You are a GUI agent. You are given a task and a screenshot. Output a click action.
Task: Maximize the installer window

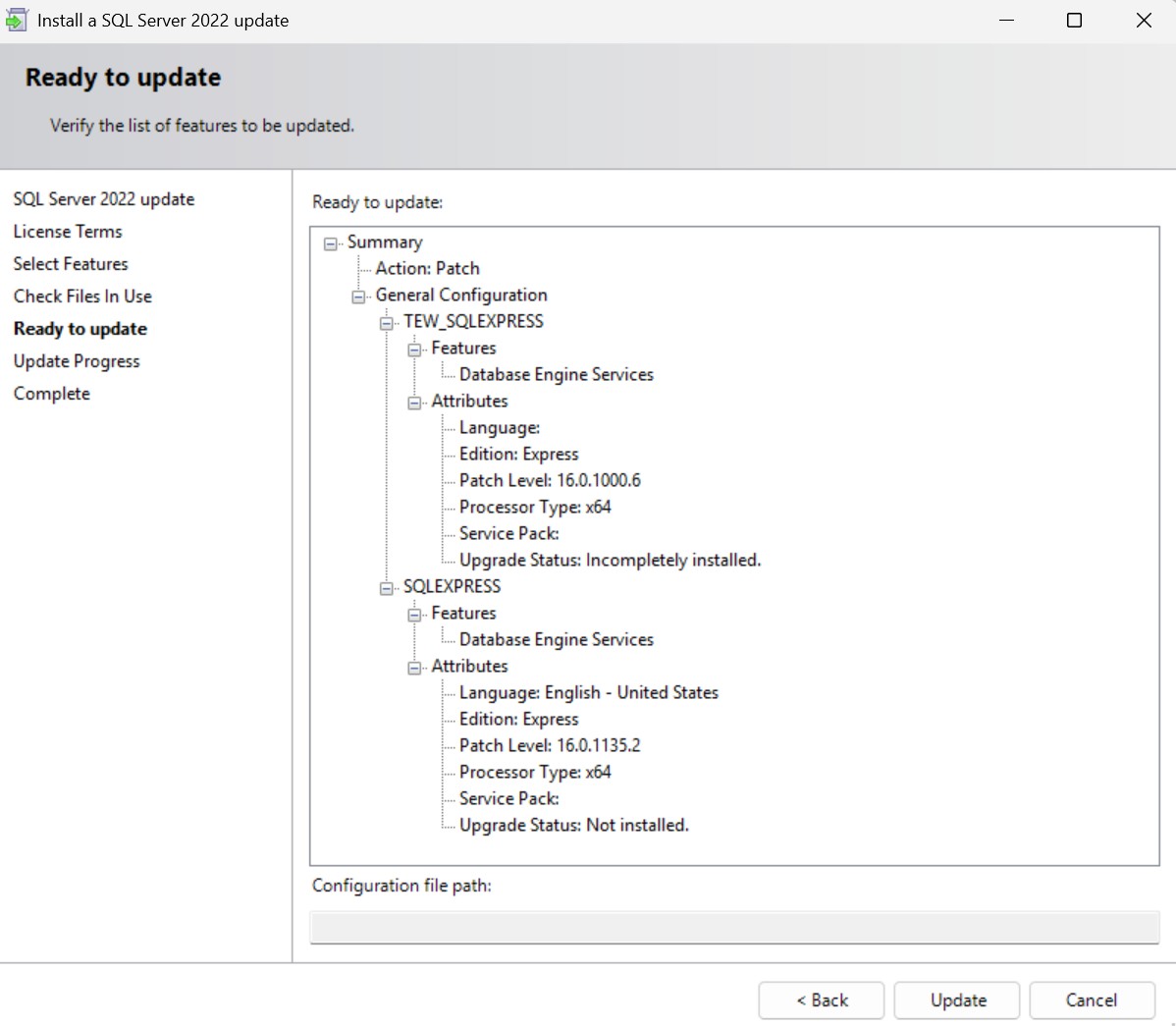click(1074, 21)
